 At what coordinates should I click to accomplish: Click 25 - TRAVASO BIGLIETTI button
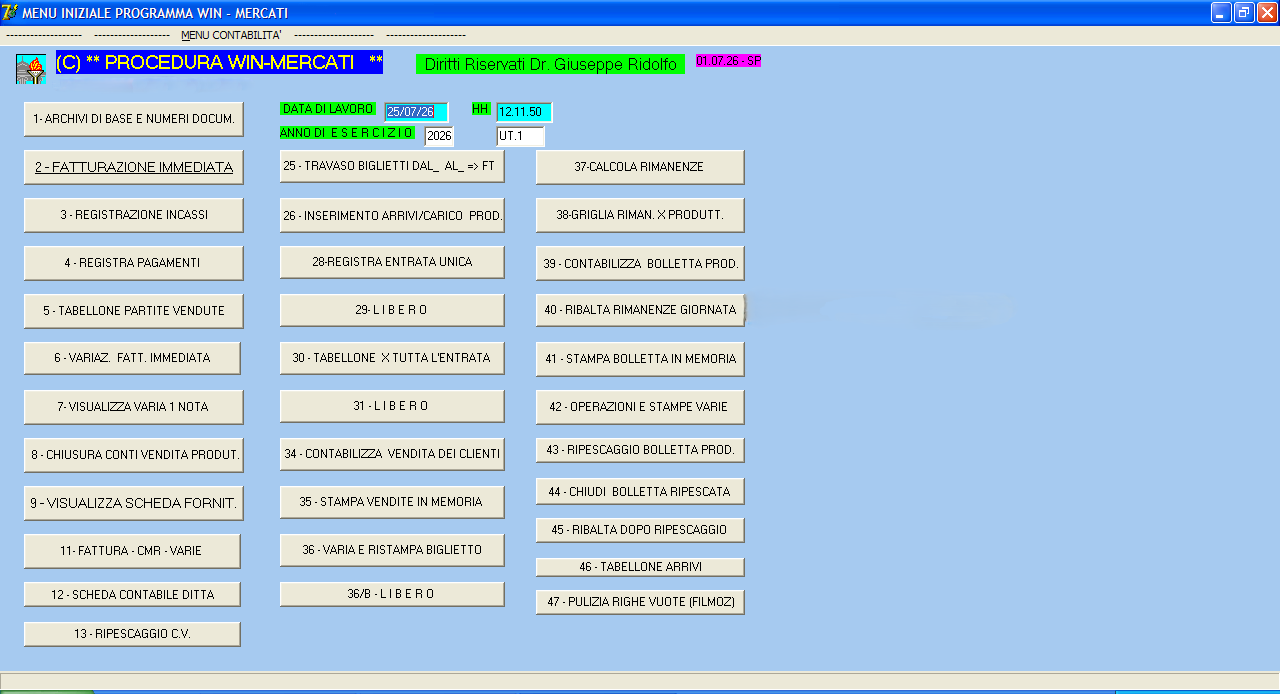[x=392, y=166]
